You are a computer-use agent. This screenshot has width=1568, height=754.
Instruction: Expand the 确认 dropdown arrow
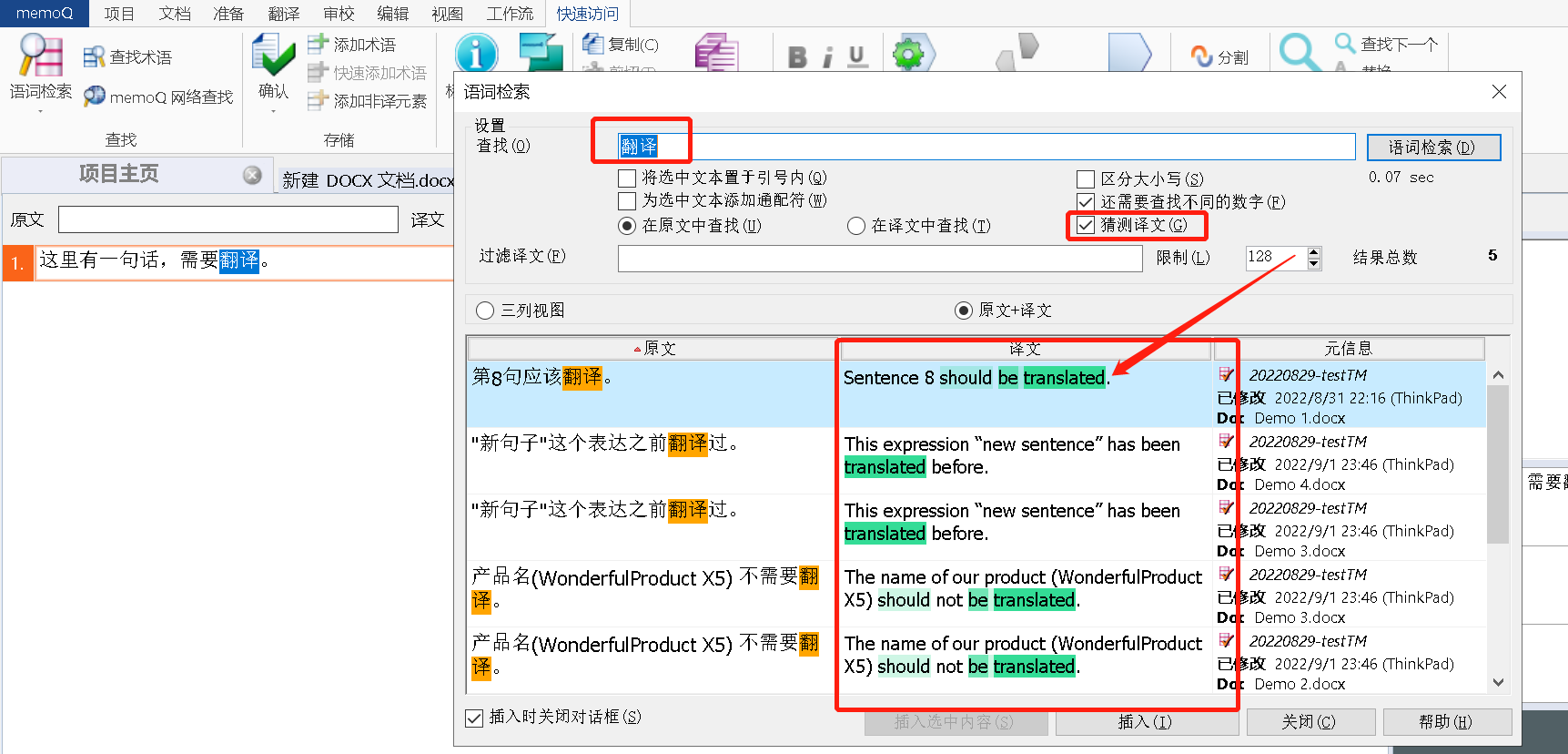(x=273, y=112)
